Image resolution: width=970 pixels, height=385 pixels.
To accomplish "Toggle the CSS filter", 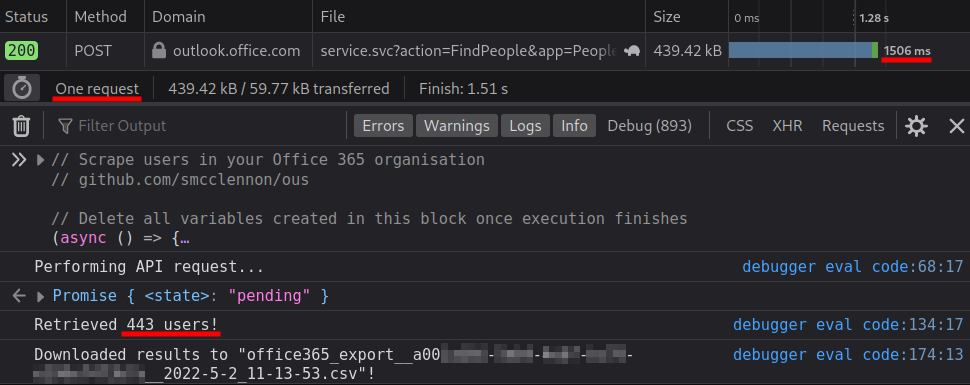I will [x=739, y=126].
